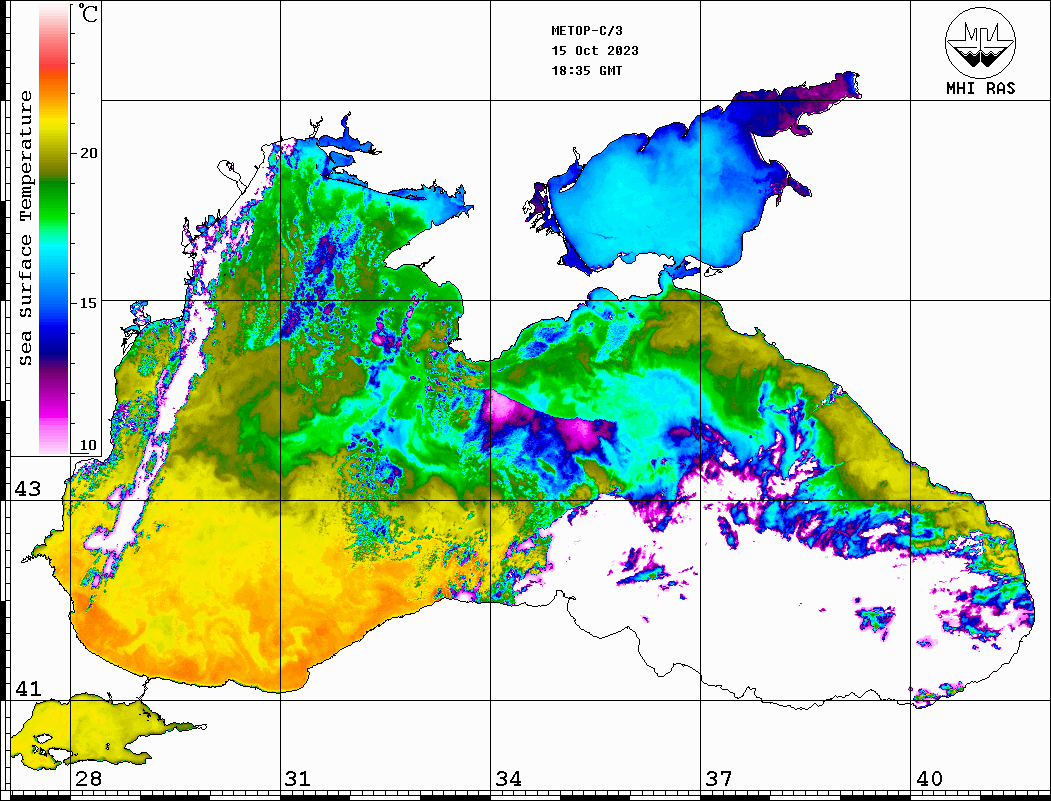Click longitude label '31'
The height and width of the screenshot is (801, 1051).
[298, 779]
